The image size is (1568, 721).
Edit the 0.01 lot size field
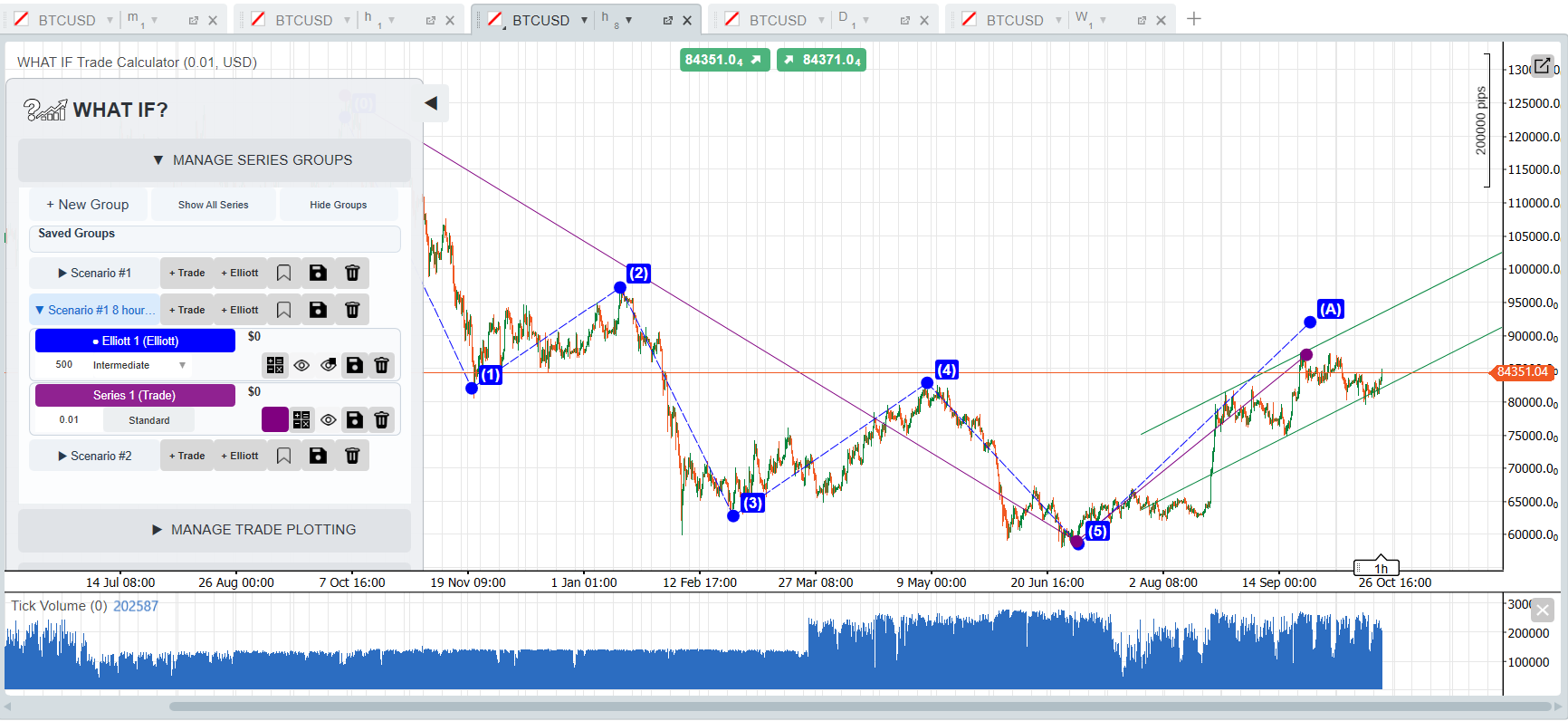pyautogui.click(x=69, y=420)
